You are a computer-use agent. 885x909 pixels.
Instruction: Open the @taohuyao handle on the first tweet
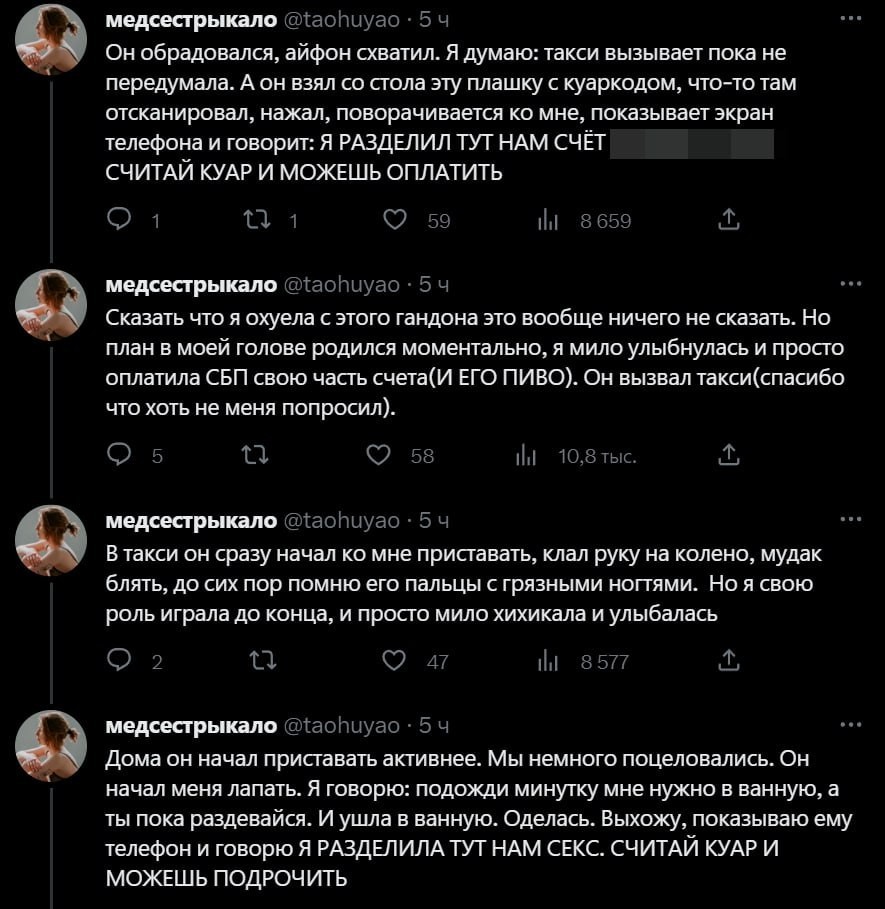(341, 20)
